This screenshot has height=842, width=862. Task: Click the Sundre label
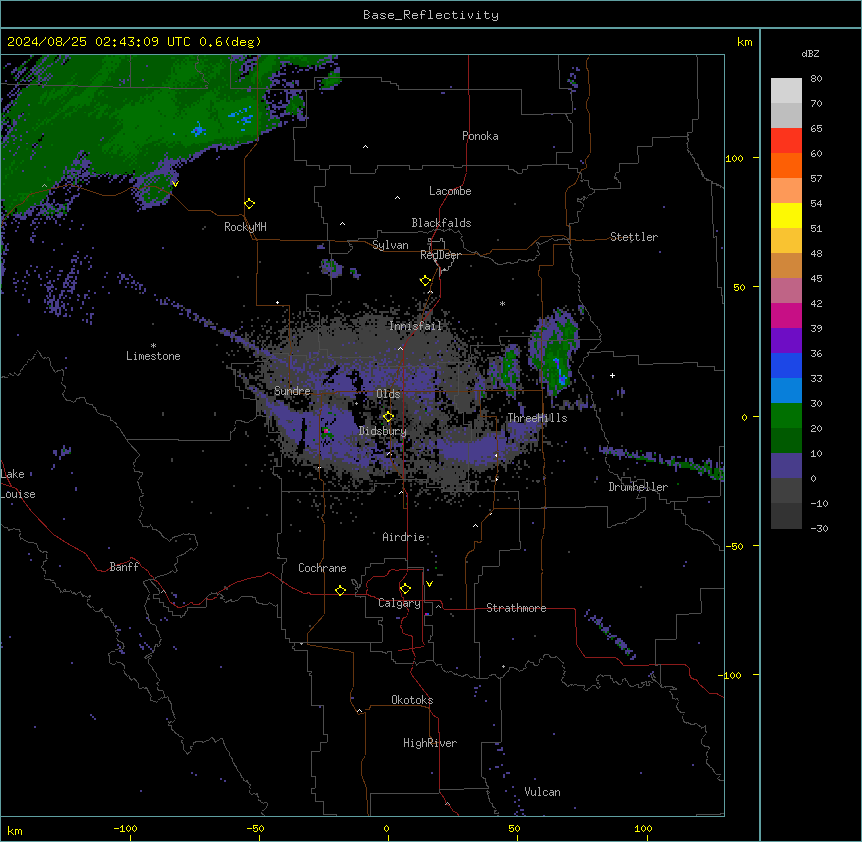pyautogui.click(x=292, y=391)
